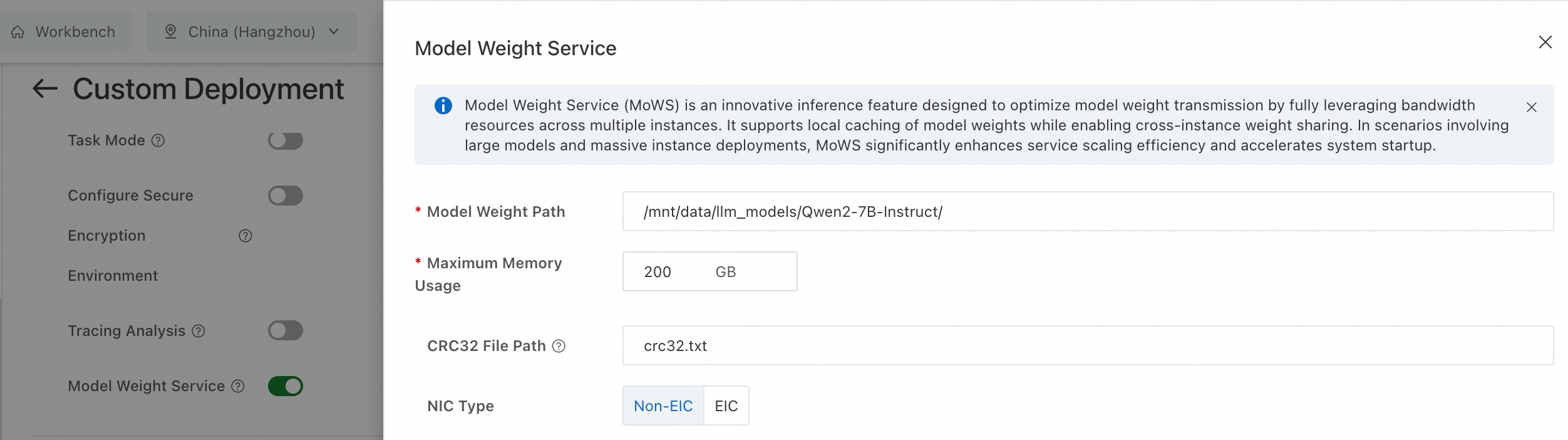Screen dimensions: 1568x440
Task: Click the Workbench home icon
Action: click(x=18, y=32)
